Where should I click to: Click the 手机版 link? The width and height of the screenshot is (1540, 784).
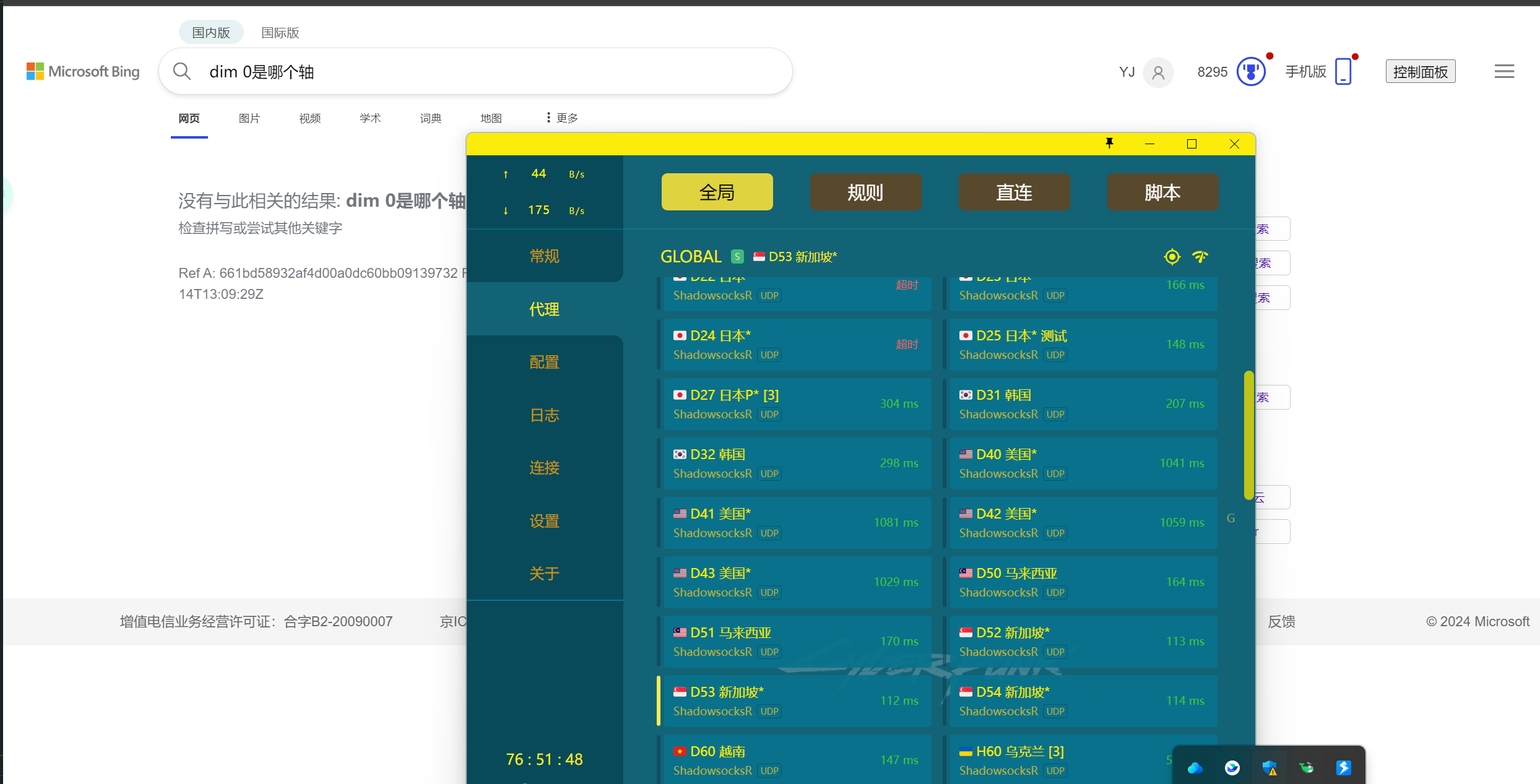pyautogui.click(x=1306, y=72)
